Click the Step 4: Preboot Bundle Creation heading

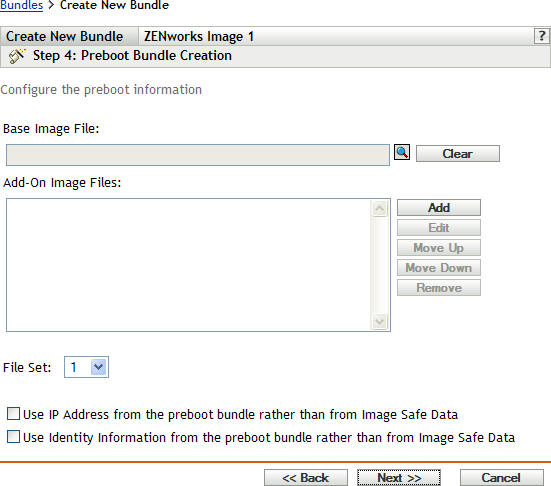132,56
